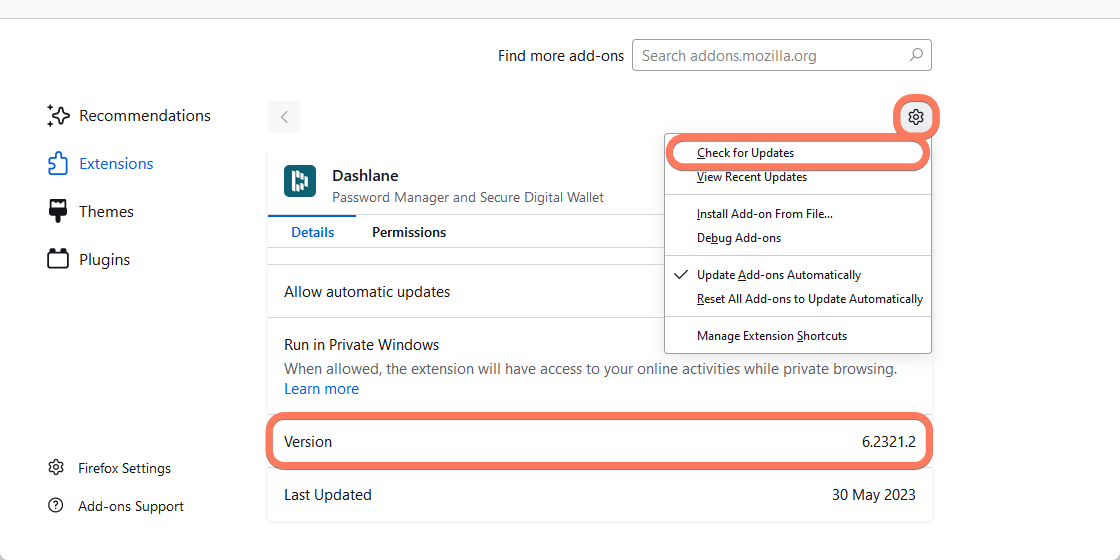This screenshot has width=1120, height=560.
Task: Click Password Manager and Secure Digital Wallet text
Action: (468, 197)
